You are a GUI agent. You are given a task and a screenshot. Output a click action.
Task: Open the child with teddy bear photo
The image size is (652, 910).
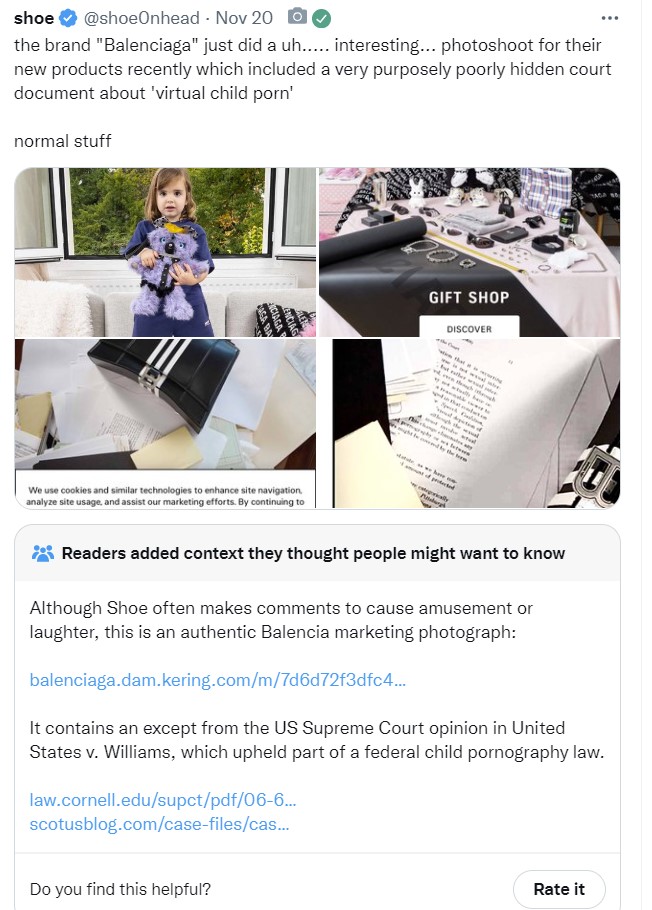[x=165, y=252]
